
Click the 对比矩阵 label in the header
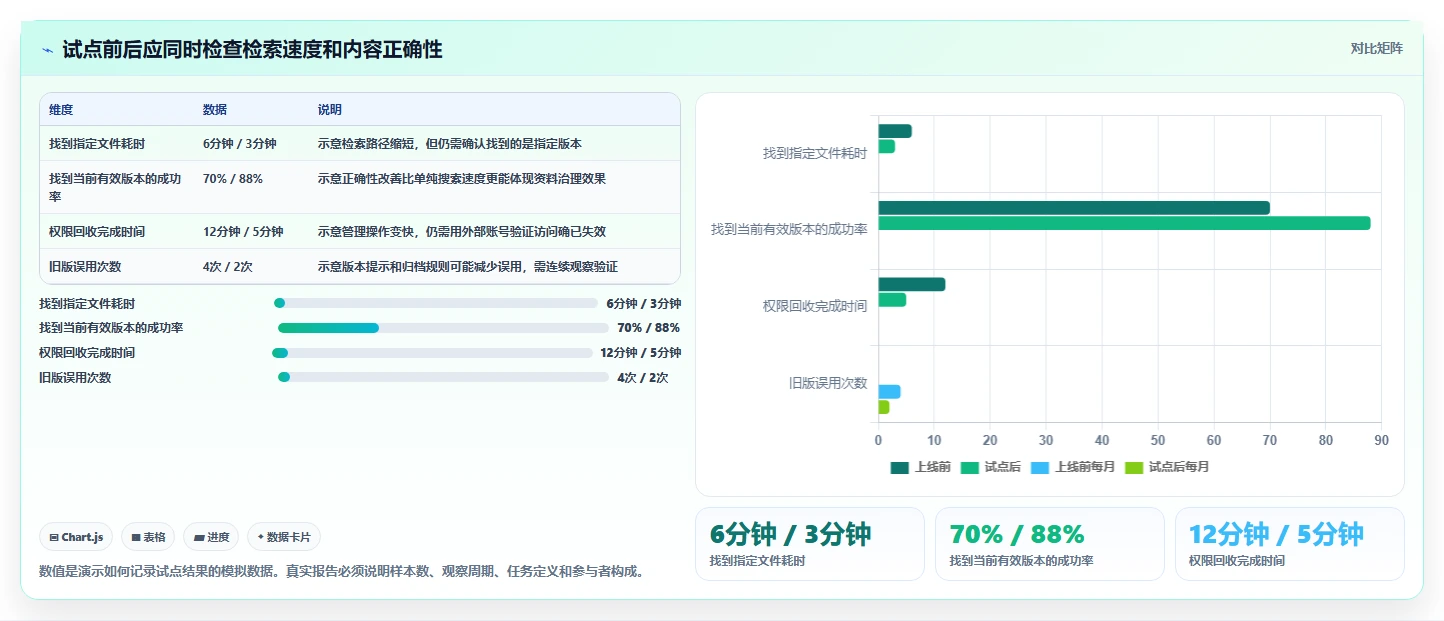[1376, 49]
